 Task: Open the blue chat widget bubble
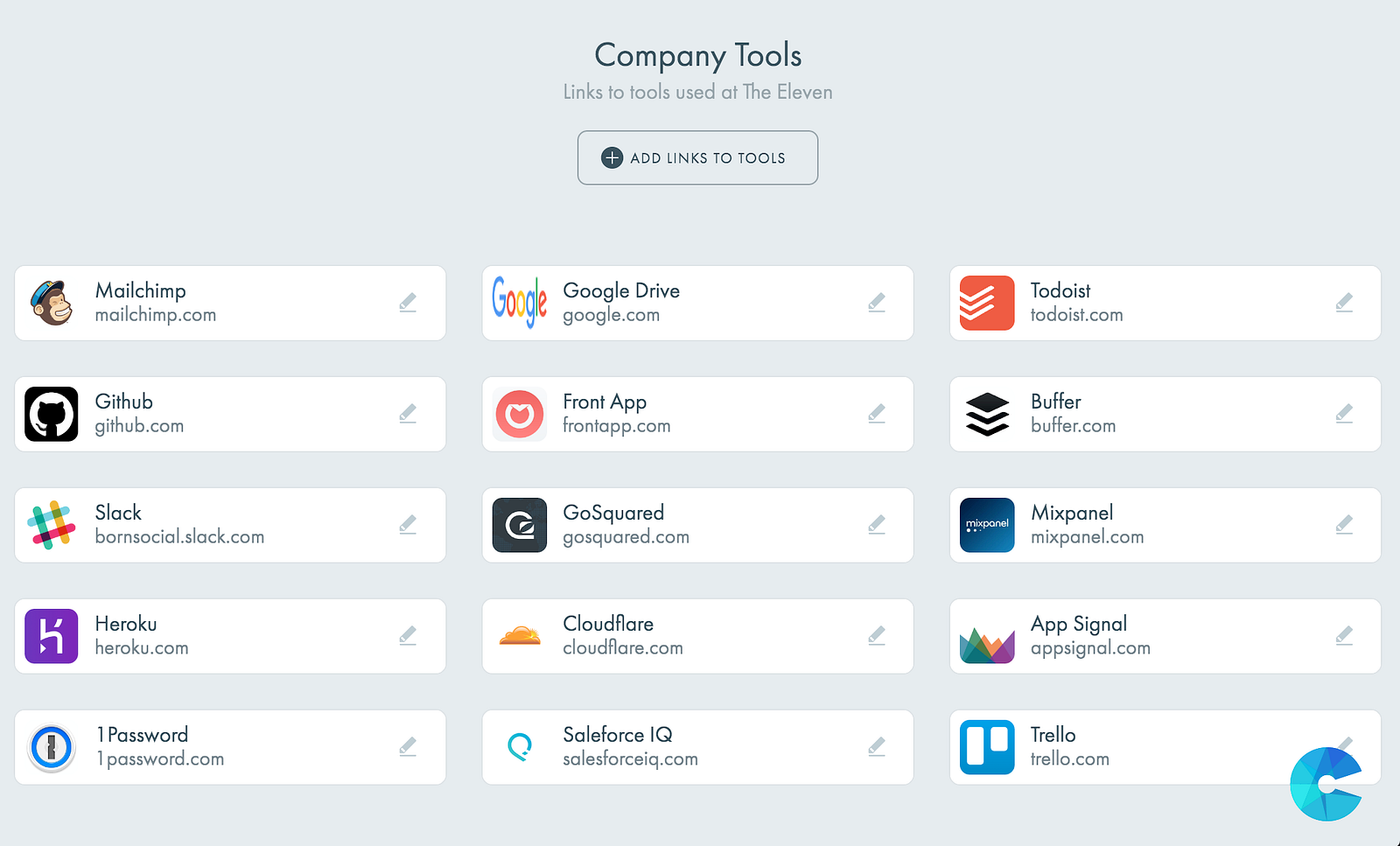[1326, 784]
